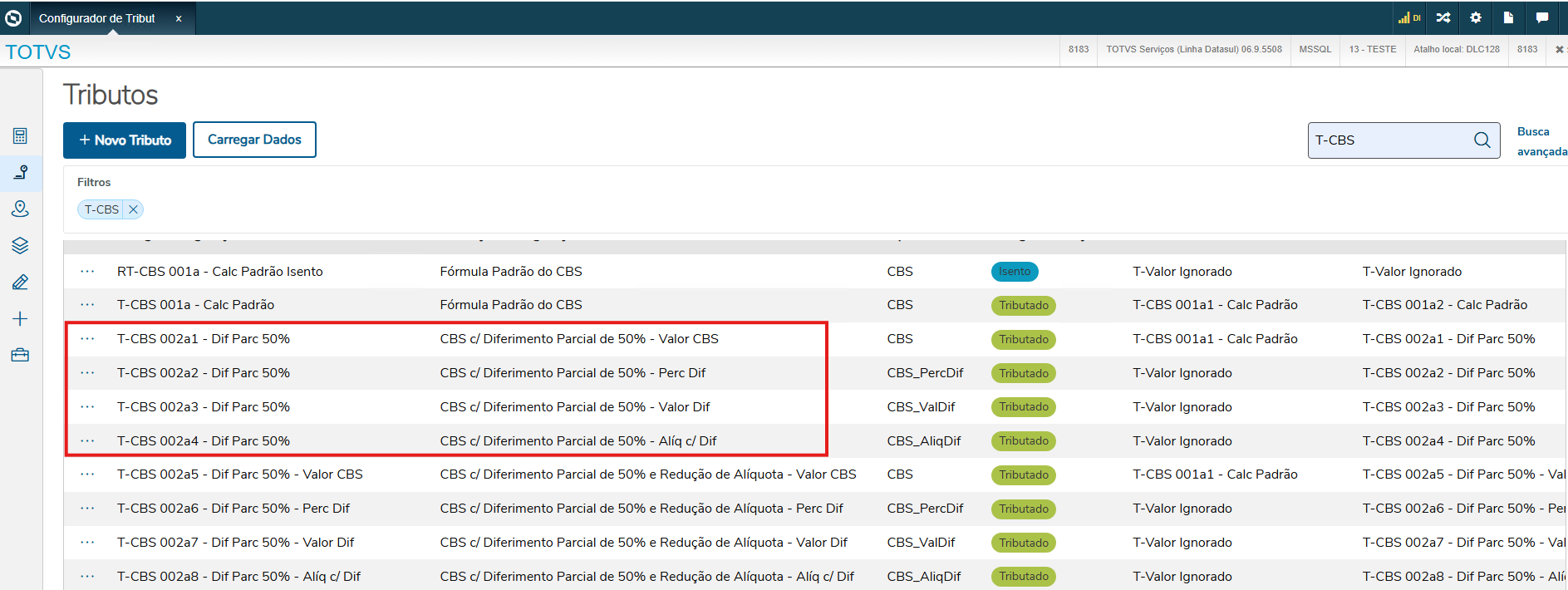Screen dimensions: 1568x590
Task: Select the Configurador de Tribut tab
Action: 97,18
